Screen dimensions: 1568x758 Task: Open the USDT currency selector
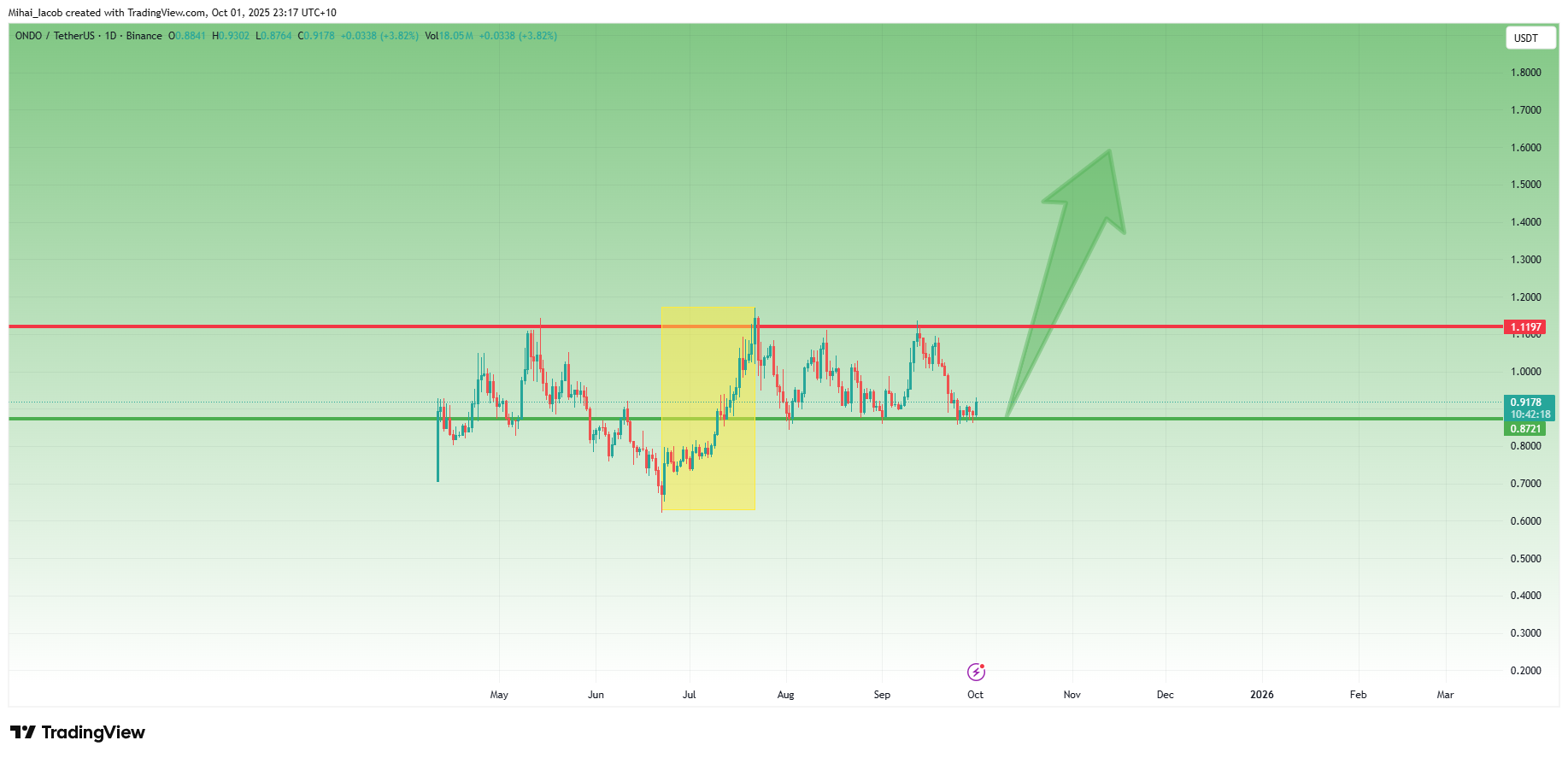coord(1529,38)
